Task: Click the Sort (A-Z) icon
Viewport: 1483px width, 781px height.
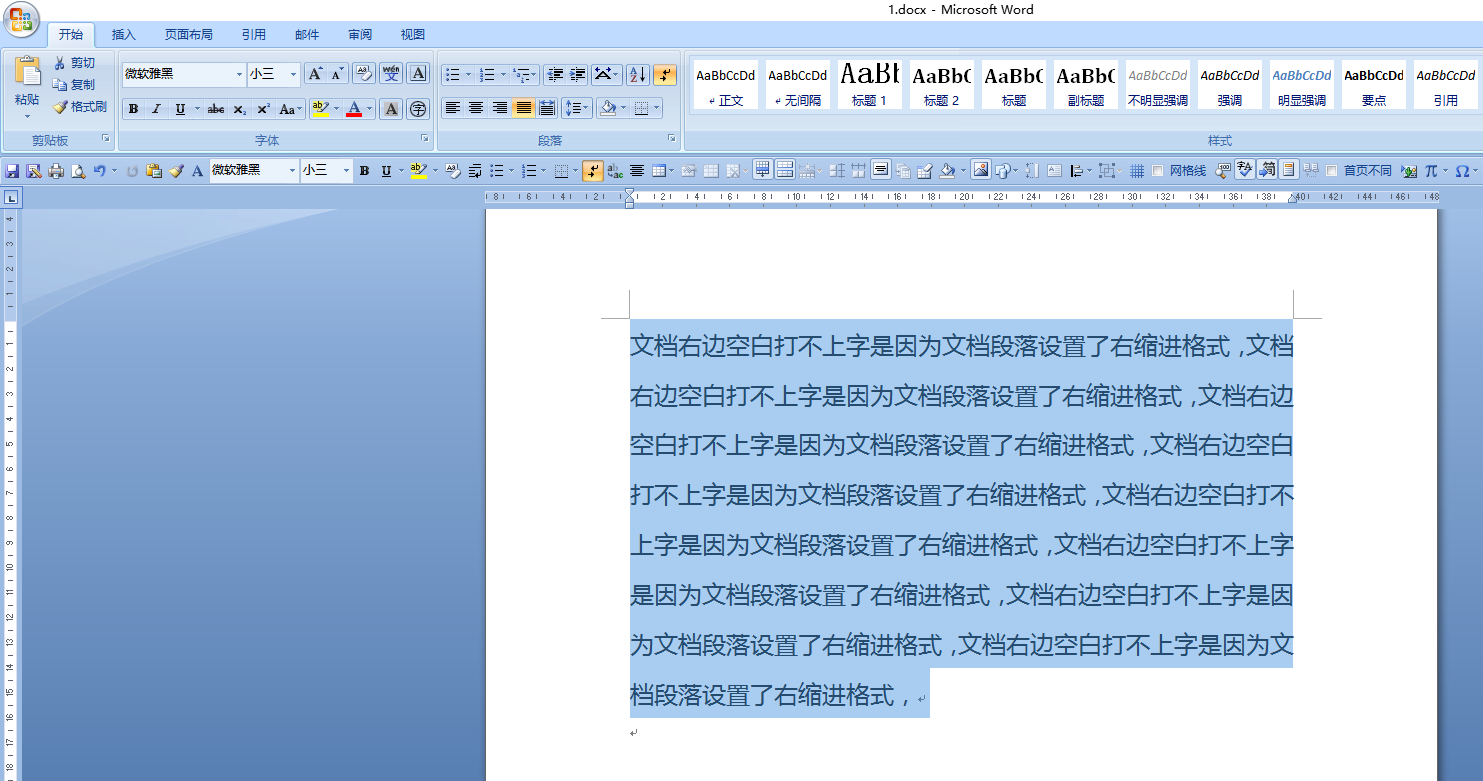Action: point(637,75)
